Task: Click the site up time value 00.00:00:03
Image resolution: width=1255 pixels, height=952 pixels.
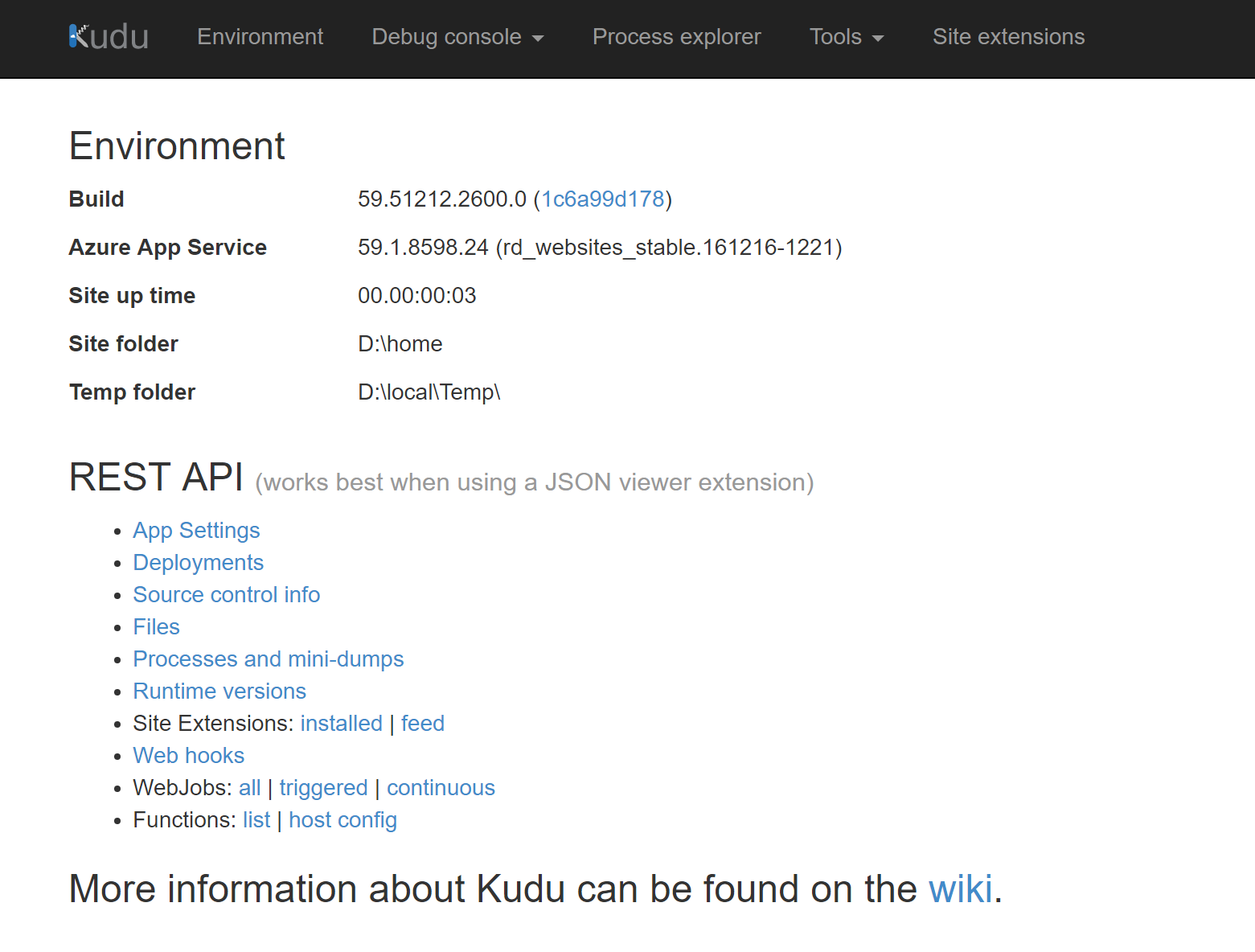Action: [x=416, y=296]
